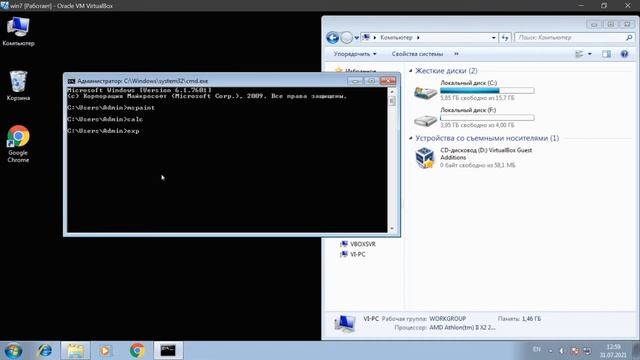The height and width of the screenshot is (360, 640).
Task: Launch Chrome from the taskbar
Action: pyautogui.click(x=137, y=351)
